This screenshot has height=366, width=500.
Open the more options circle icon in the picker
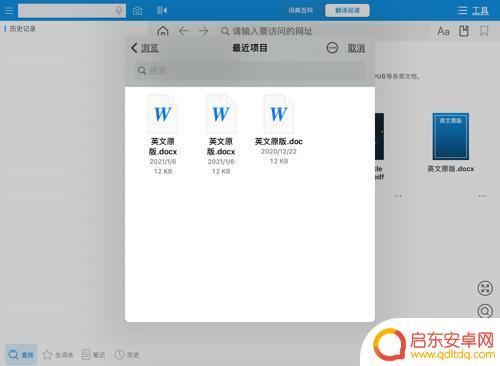(x=332, y=48)
